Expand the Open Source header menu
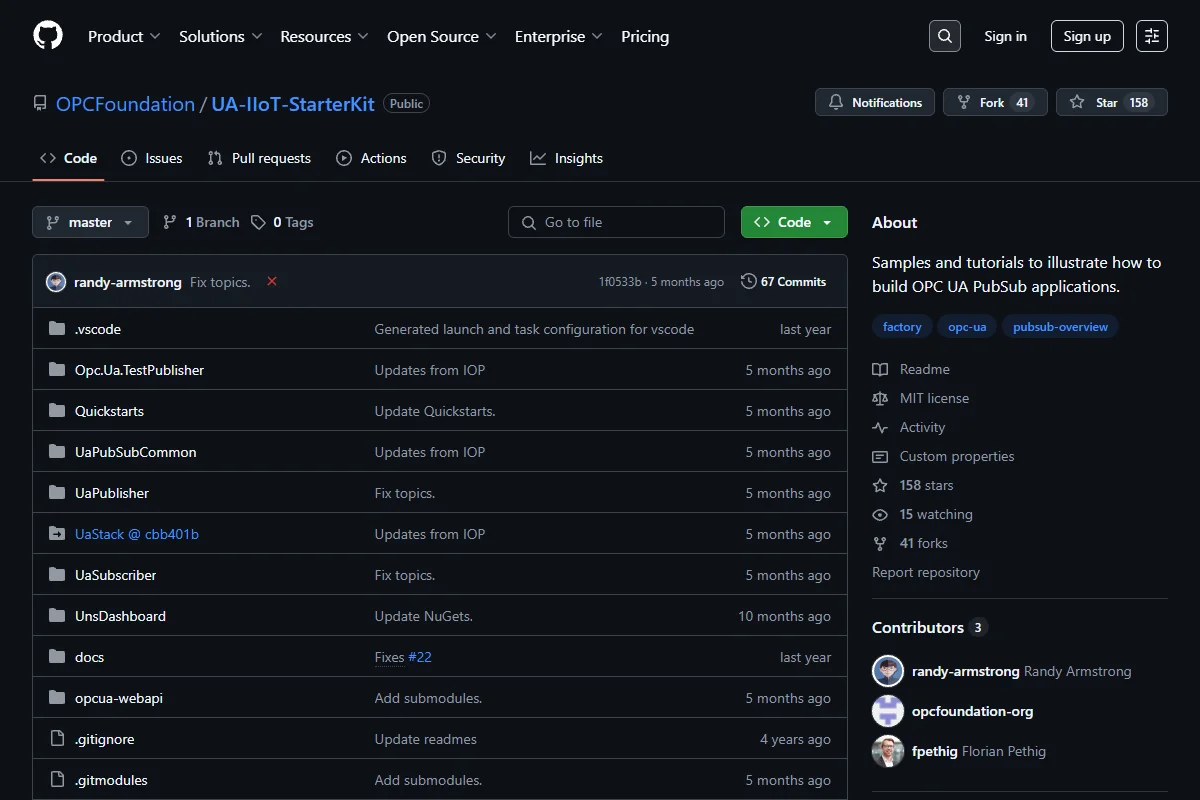The image size is (1200, 800). point(442,36)
